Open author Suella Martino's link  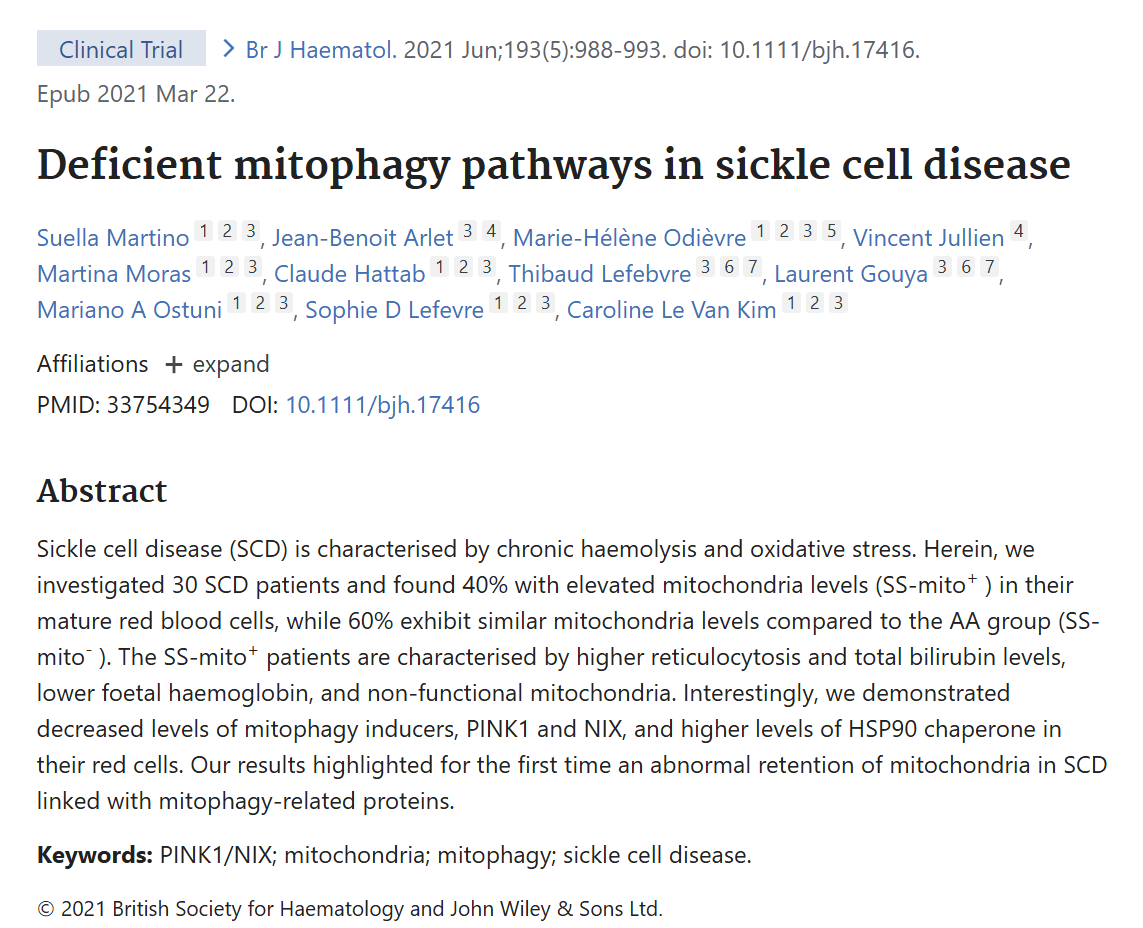113,238
